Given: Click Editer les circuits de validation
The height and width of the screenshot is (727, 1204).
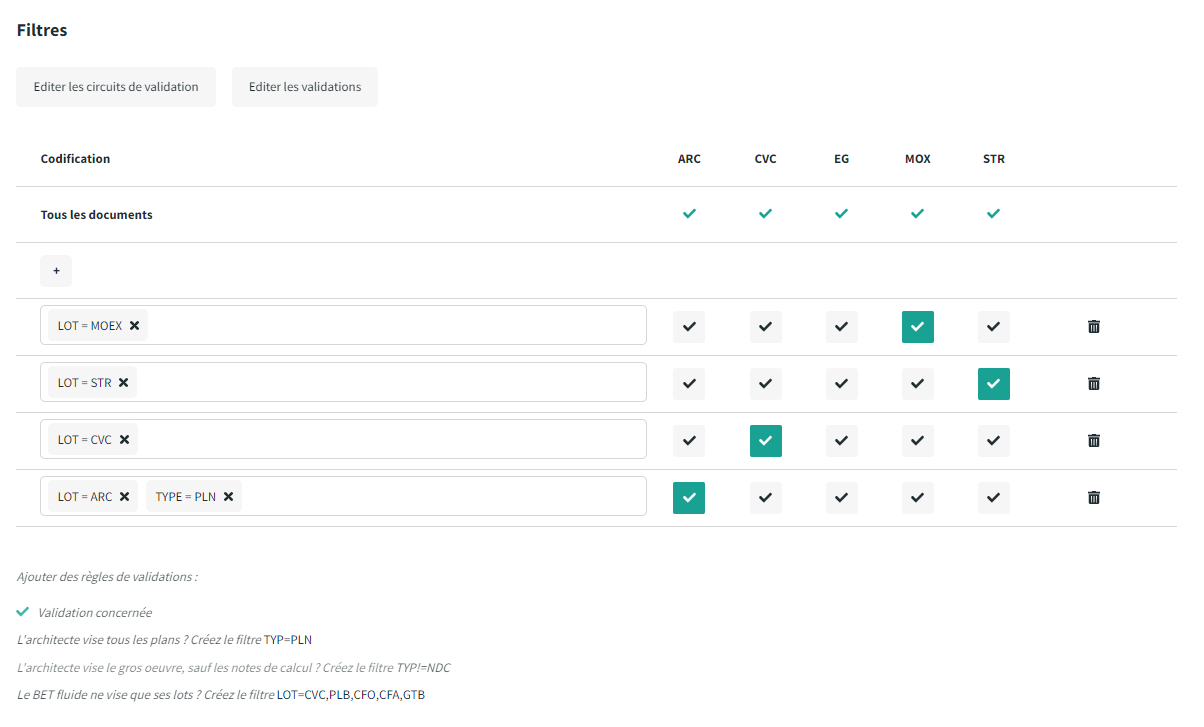Looking at the screenshot, I should [116, 87].
